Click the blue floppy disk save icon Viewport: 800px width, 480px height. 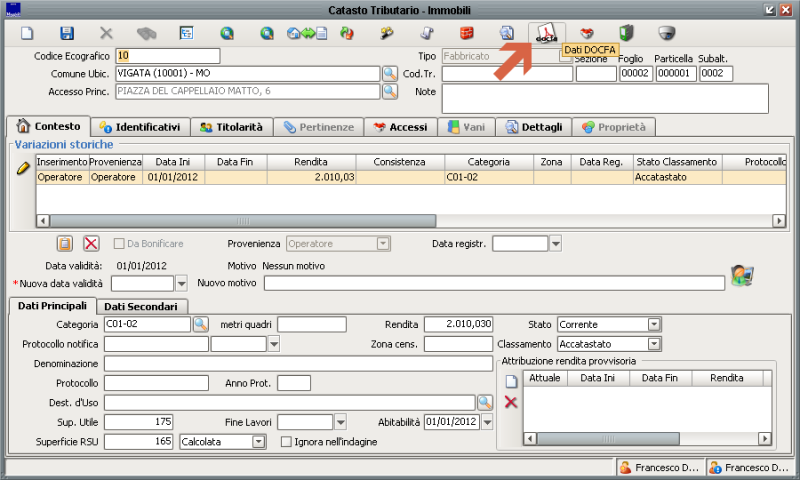pos(67,33)
